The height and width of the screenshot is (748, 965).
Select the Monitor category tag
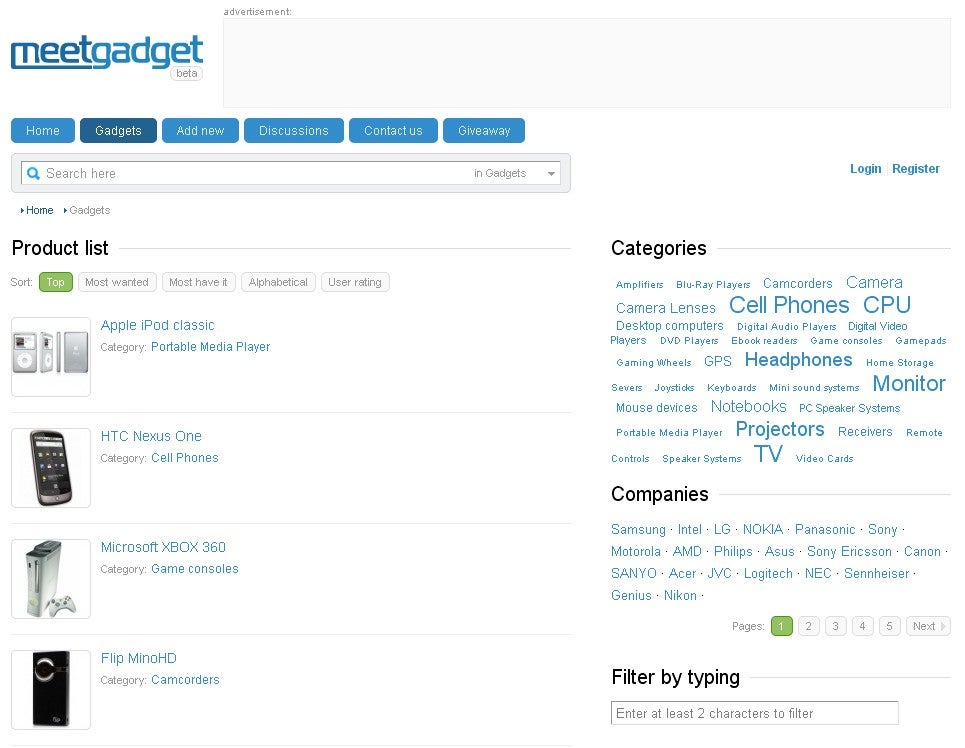[909, 384]
